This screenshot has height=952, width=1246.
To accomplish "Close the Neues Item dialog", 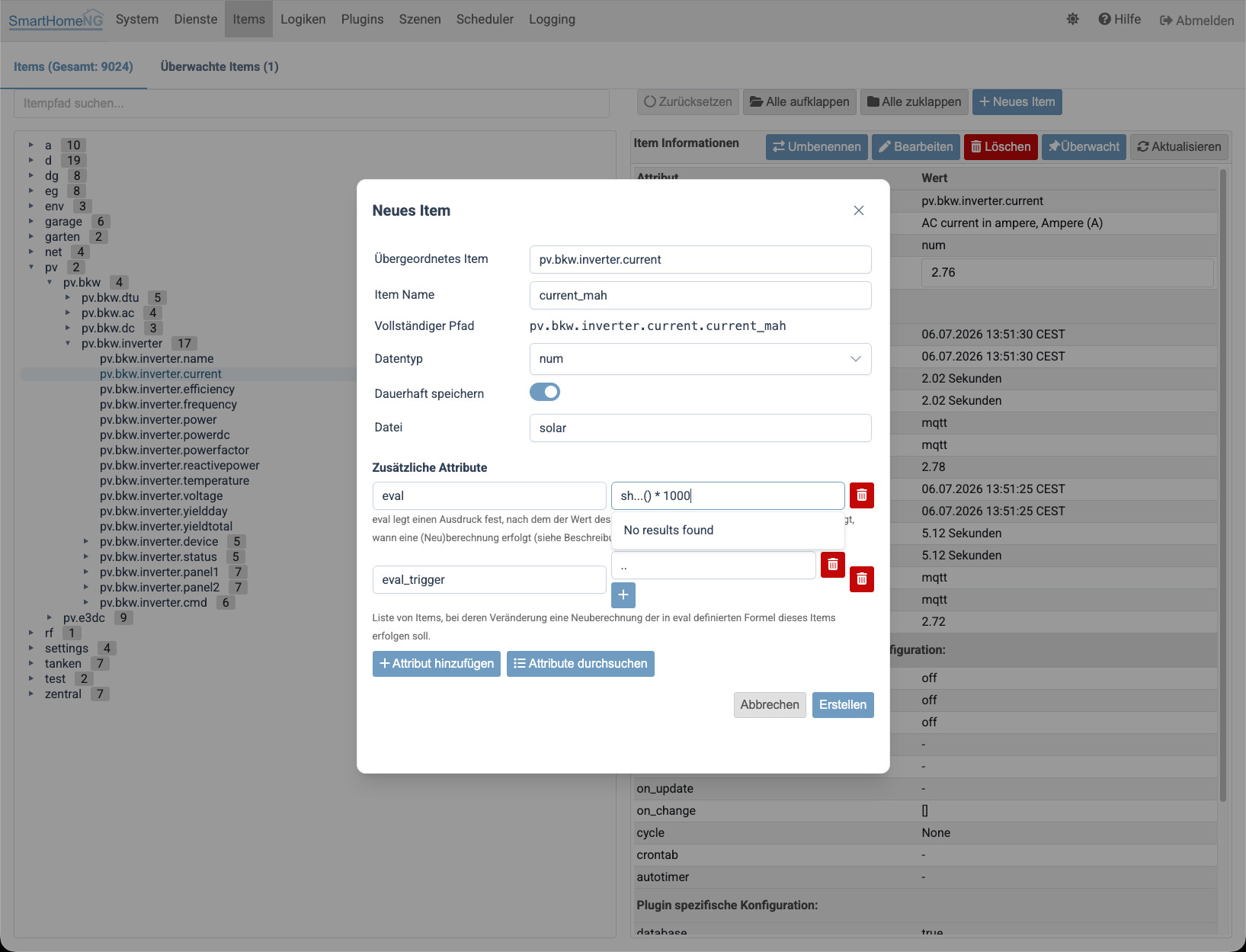I will click(x=858, y=210).
